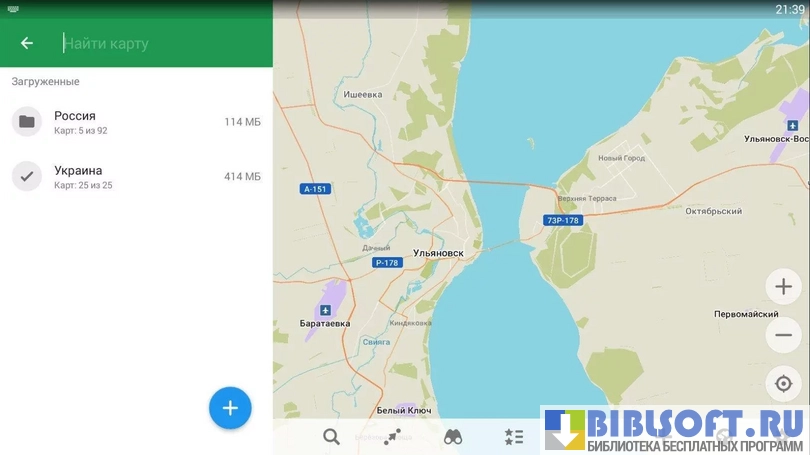Open the bookmarks list star icon

(514, 436)
